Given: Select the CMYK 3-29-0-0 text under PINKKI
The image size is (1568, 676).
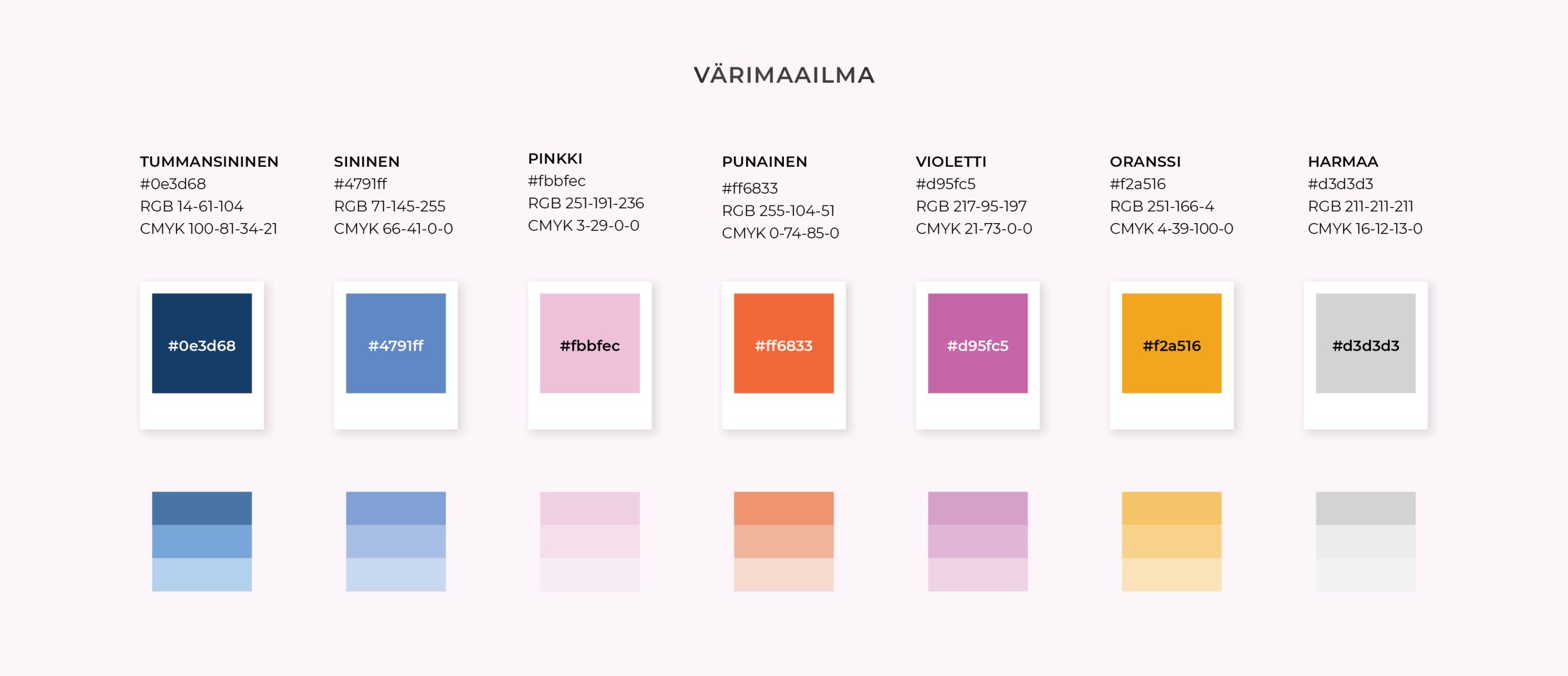Looking at the screenshot, I should (583, 226).
